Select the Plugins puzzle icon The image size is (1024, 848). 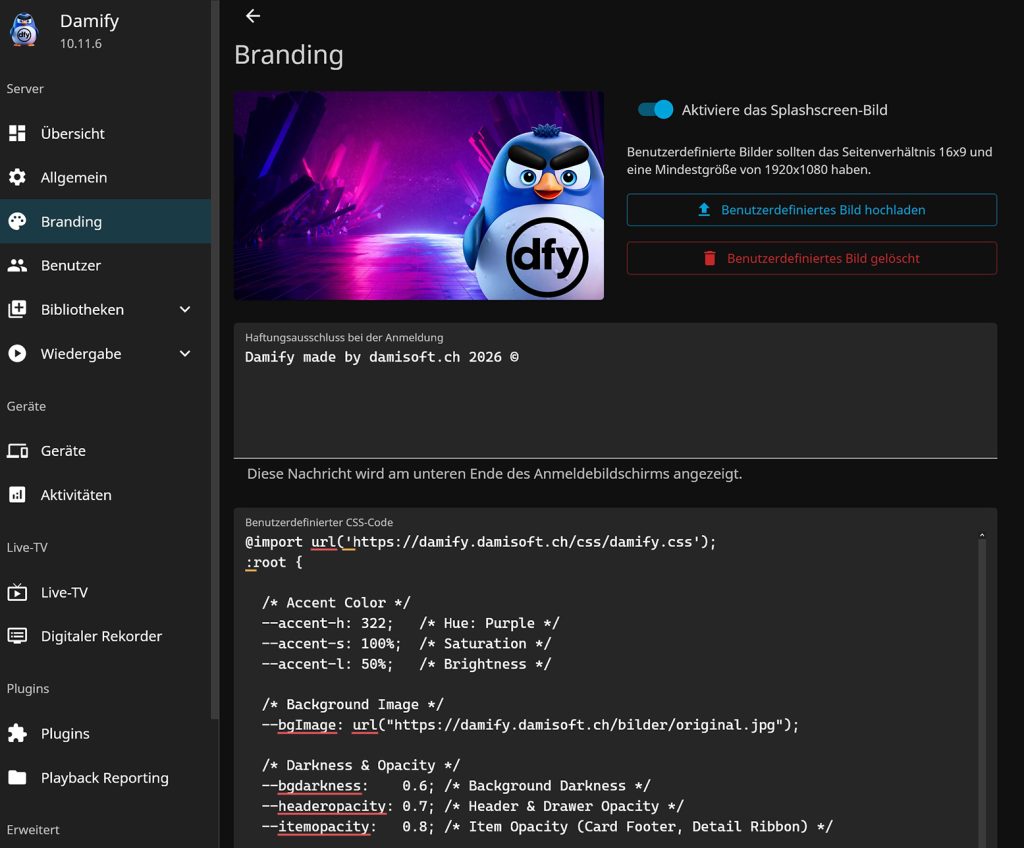tap(17, 733)
